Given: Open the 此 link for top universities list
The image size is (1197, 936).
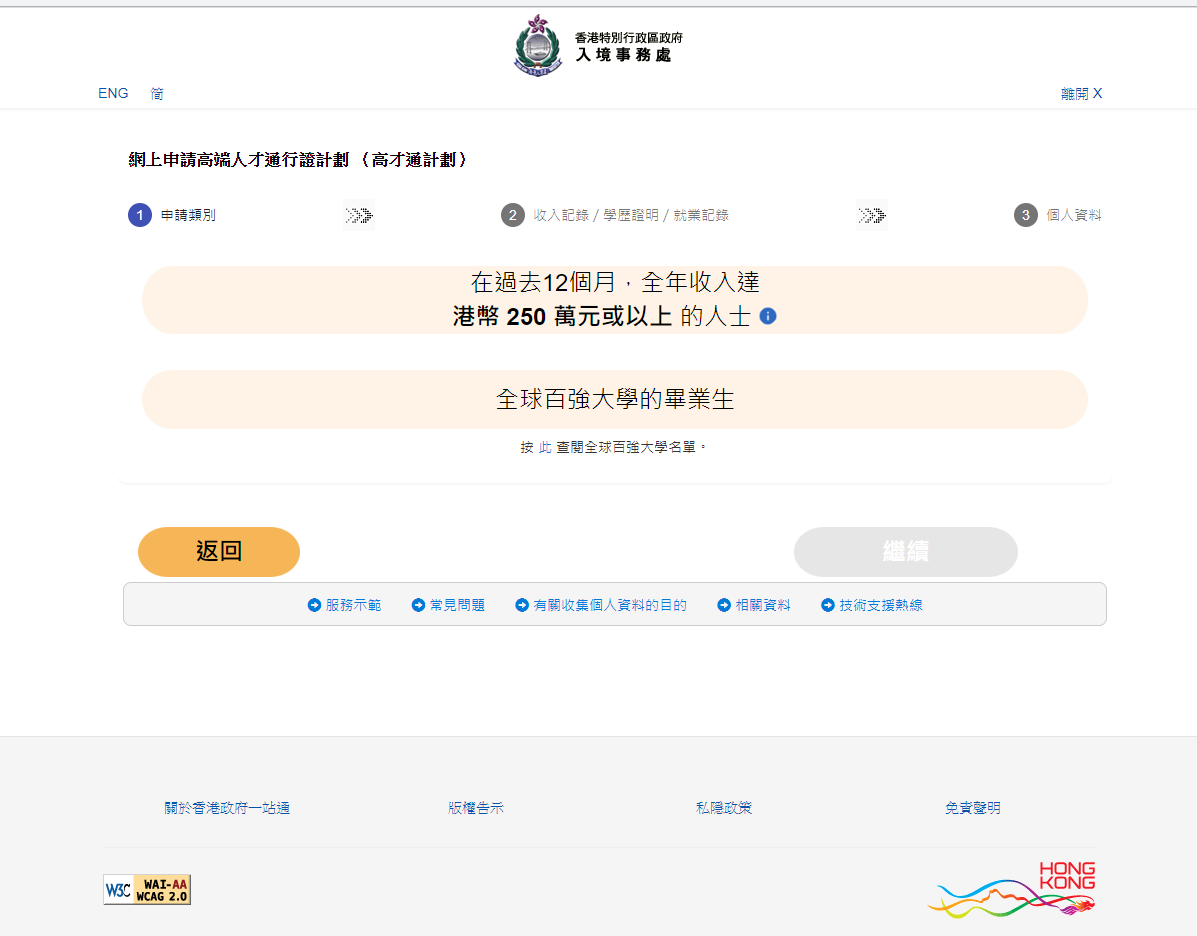Looking at the screenshot, I should (545, 447).
